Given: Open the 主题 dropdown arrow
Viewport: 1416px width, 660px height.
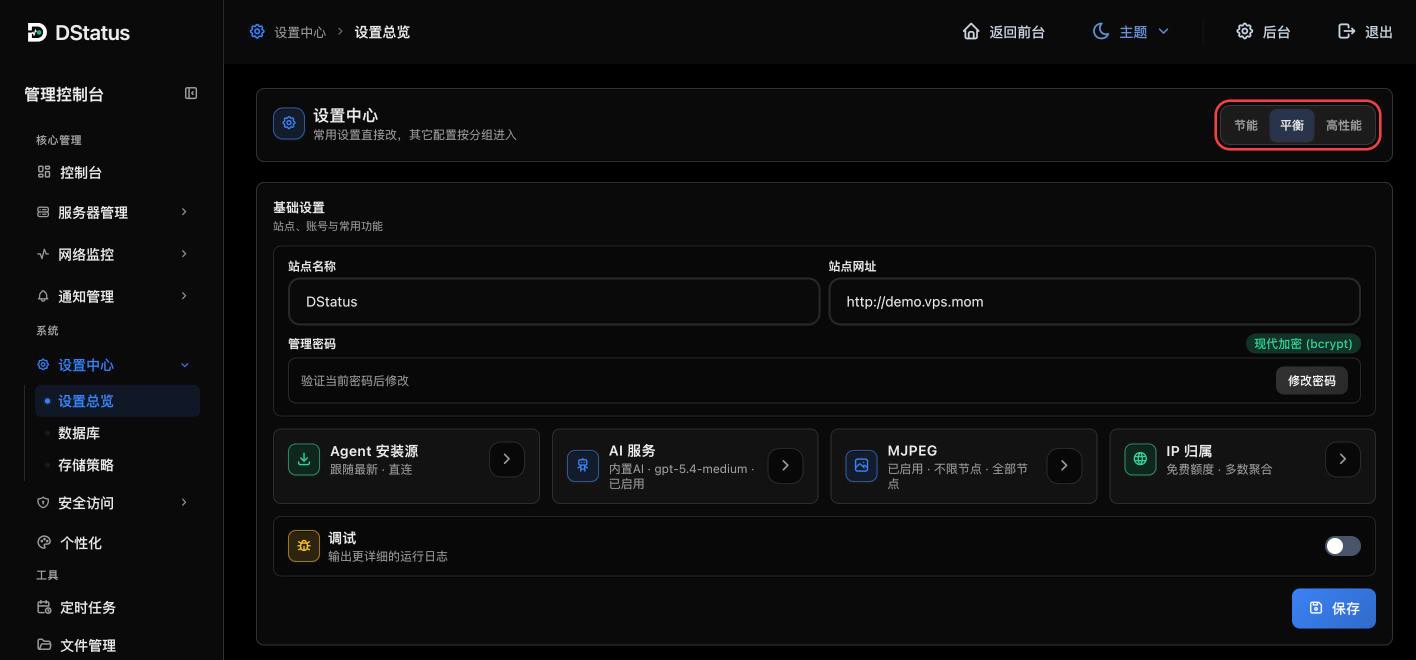Looking at the screenshot, I should point(1163,31).
